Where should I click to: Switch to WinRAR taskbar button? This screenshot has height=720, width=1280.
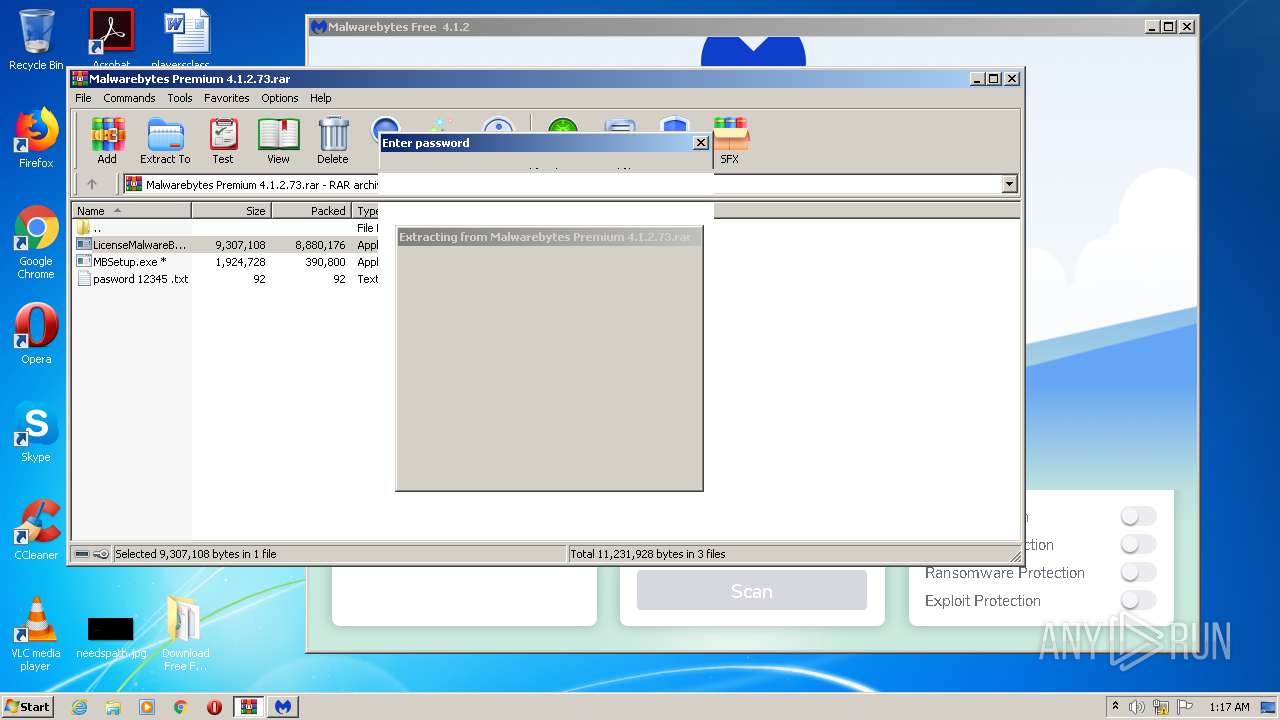249,707
